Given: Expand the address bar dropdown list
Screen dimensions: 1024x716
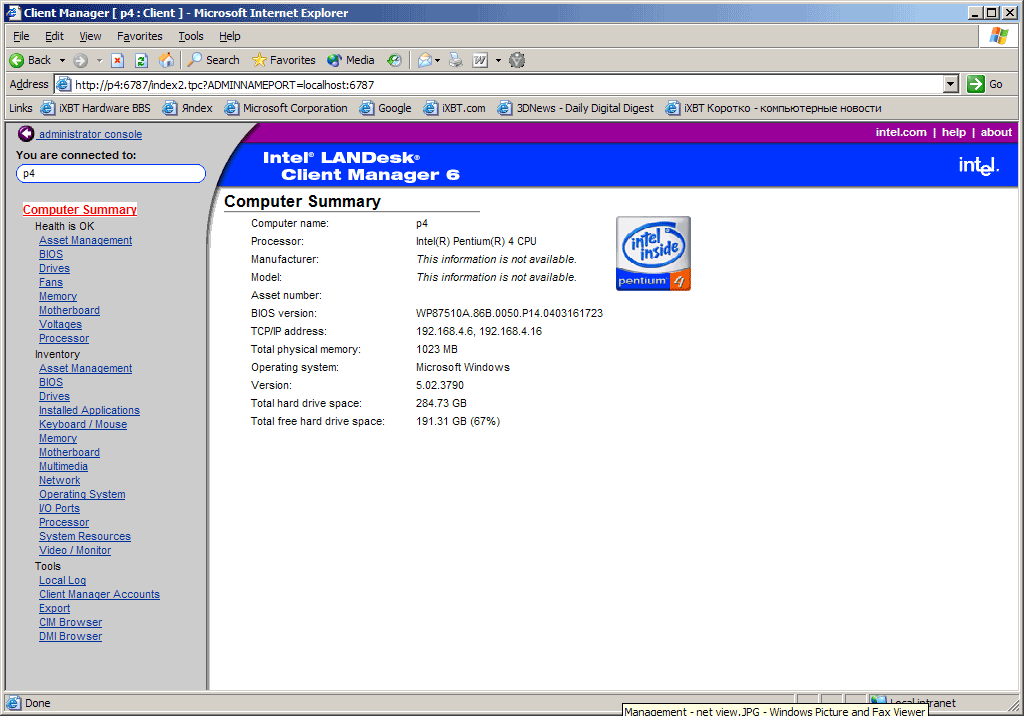Looking at the screenshot, I should point(951,84).
